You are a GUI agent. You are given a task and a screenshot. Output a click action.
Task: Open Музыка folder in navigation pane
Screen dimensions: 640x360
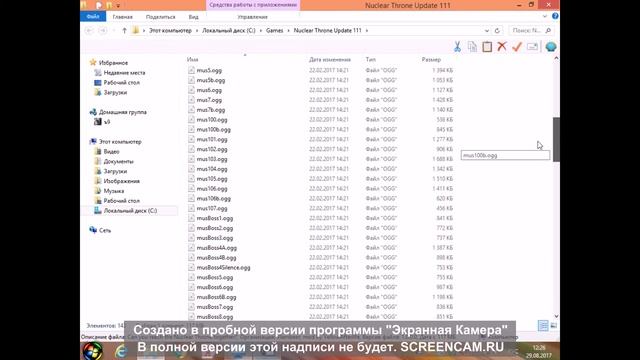(113, 191)
